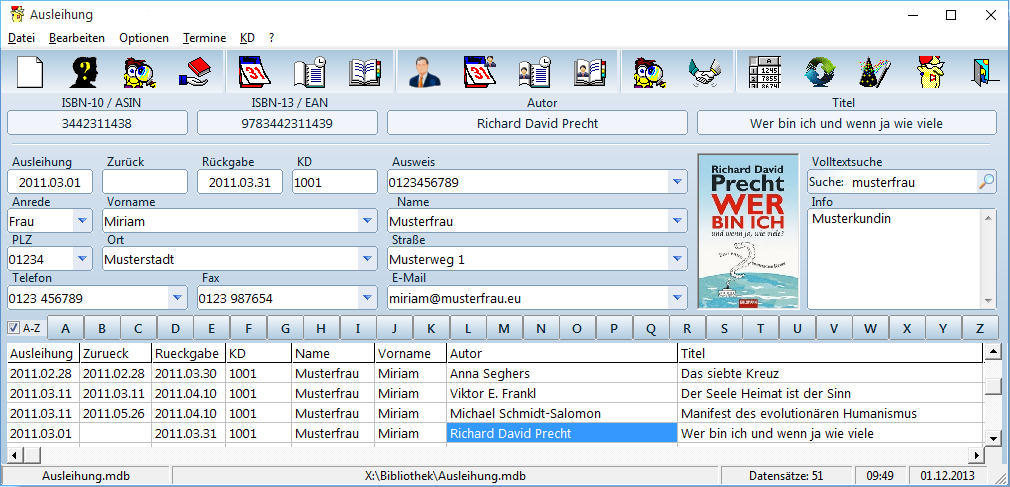Click the hand holding red book icon
This screenshot has width=1010, height=487.
coord(195,72)
